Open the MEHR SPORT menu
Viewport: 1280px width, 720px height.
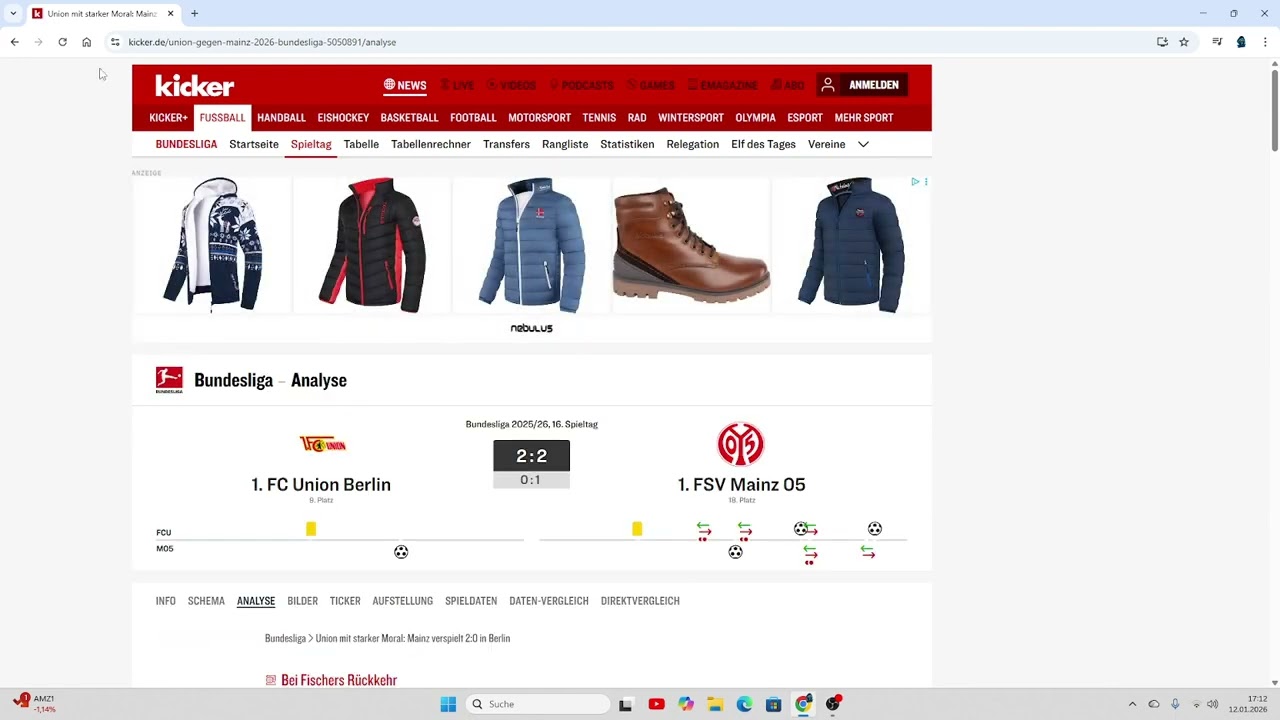point(864,118)
